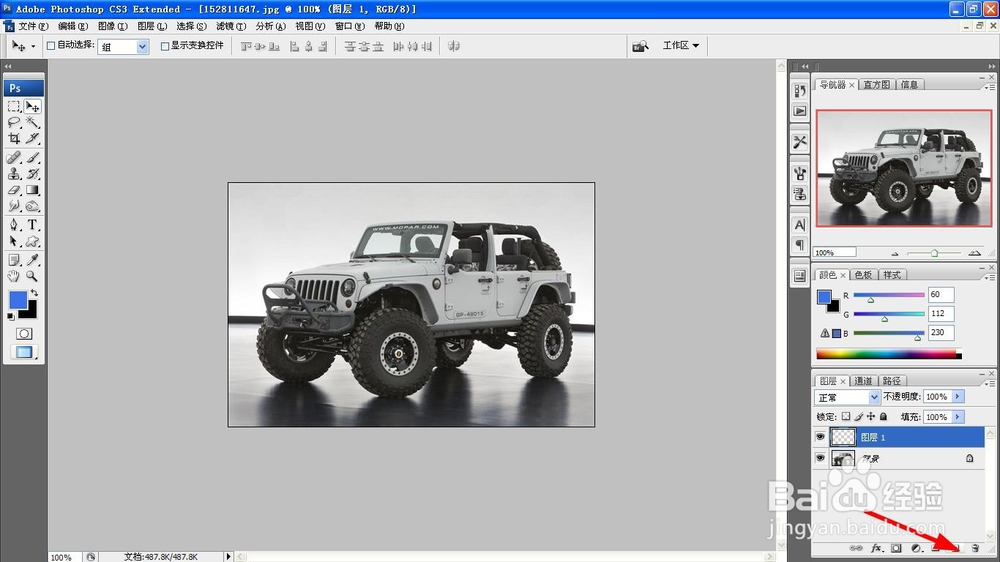Add a layer mask
The image size is (1000, 562).
pos(896,548)
